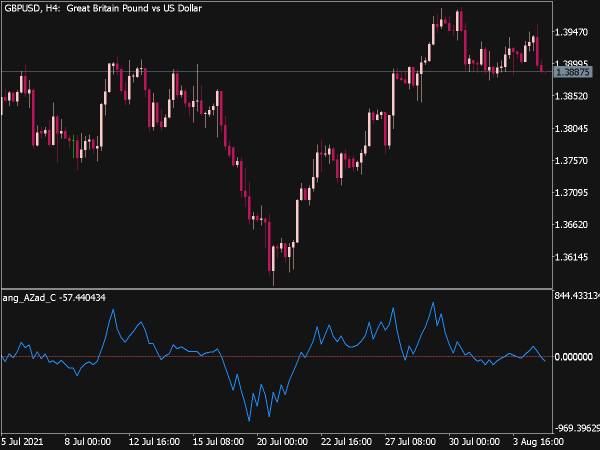This screenshot has height=450, width=600.
Task: Click the 1.39470 price axis label
Action: click(571, 32)
